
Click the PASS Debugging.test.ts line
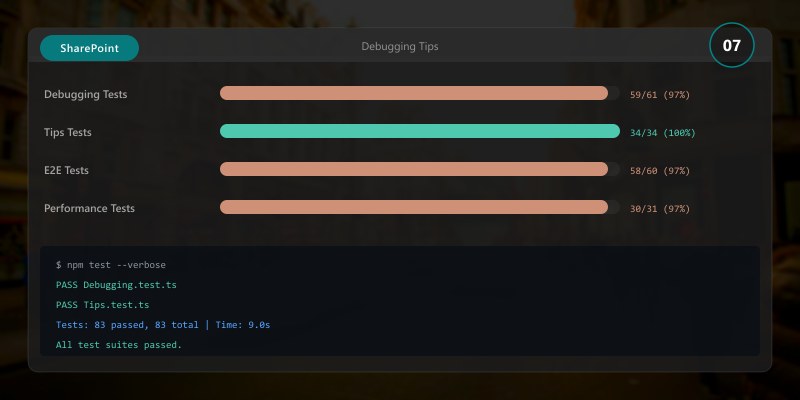pyautogui.click(x=116, y=285)
